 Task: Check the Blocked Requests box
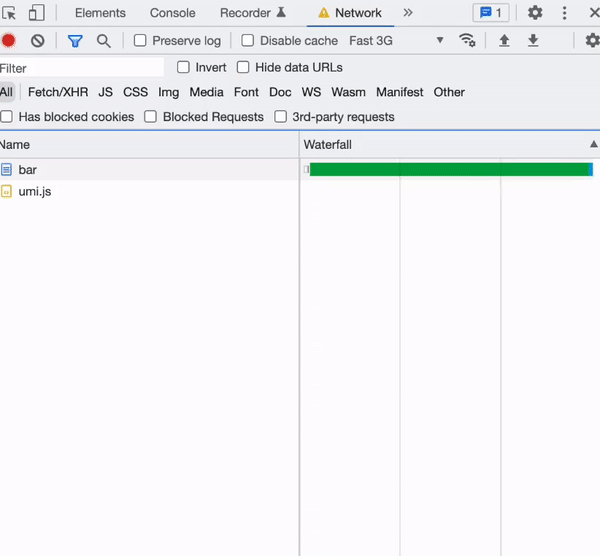coord(150,116)
